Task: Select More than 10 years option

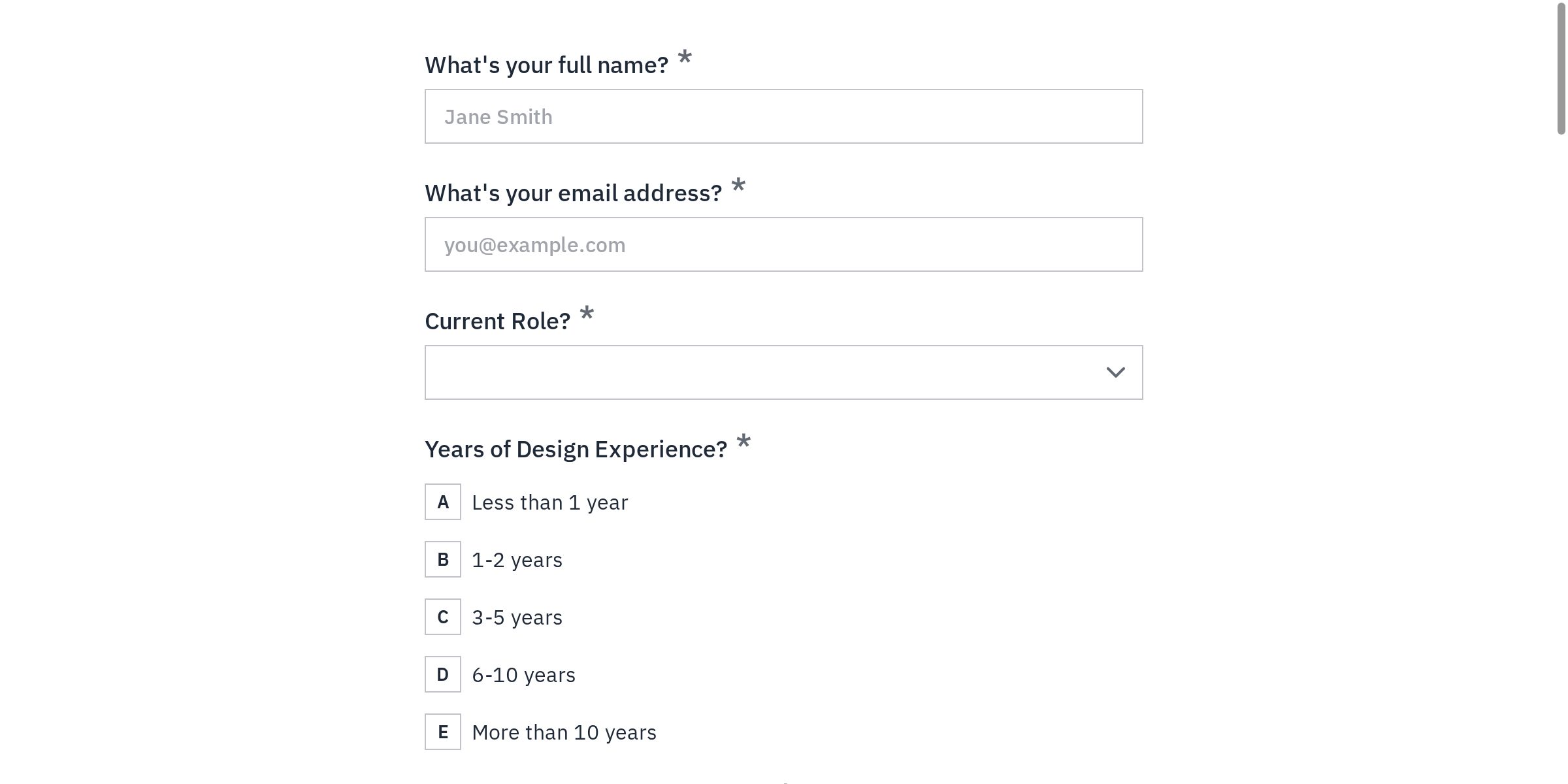Action: coord(564,732)
